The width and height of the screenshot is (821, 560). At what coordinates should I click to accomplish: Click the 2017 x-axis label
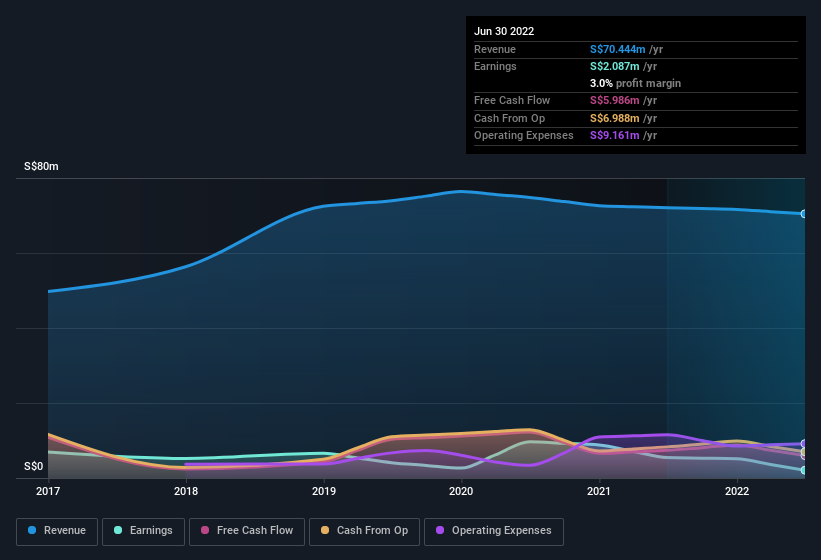coord(48,491)
